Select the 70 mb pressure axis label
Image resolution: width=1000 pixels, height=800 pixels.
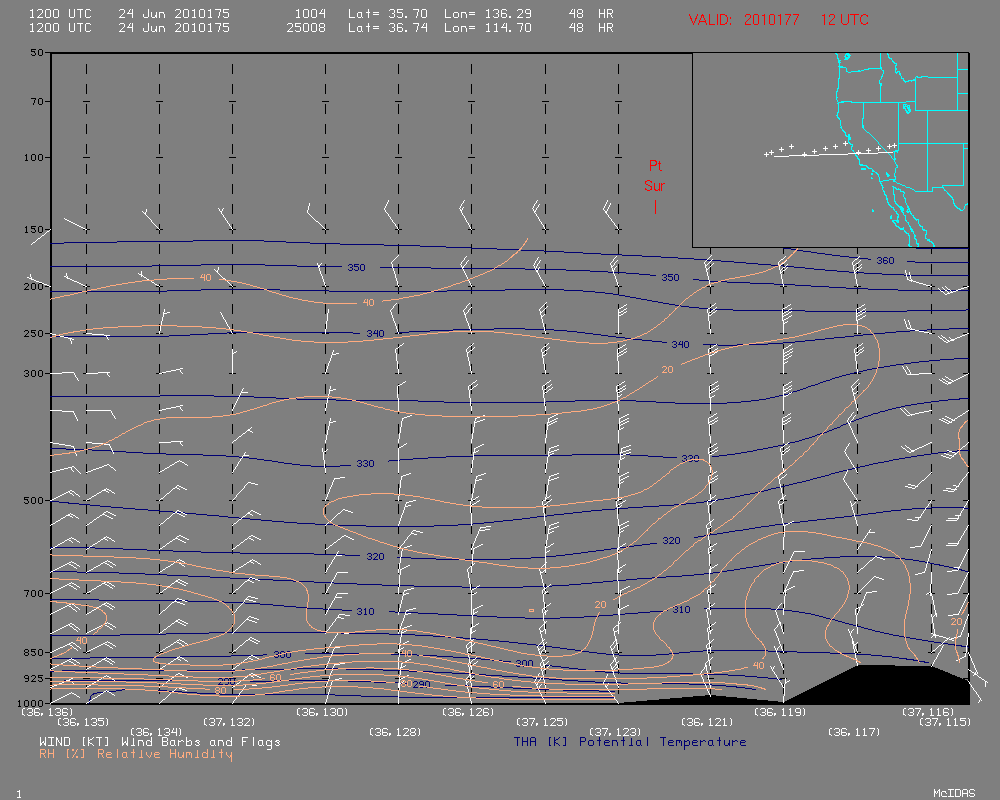[36, 101]
